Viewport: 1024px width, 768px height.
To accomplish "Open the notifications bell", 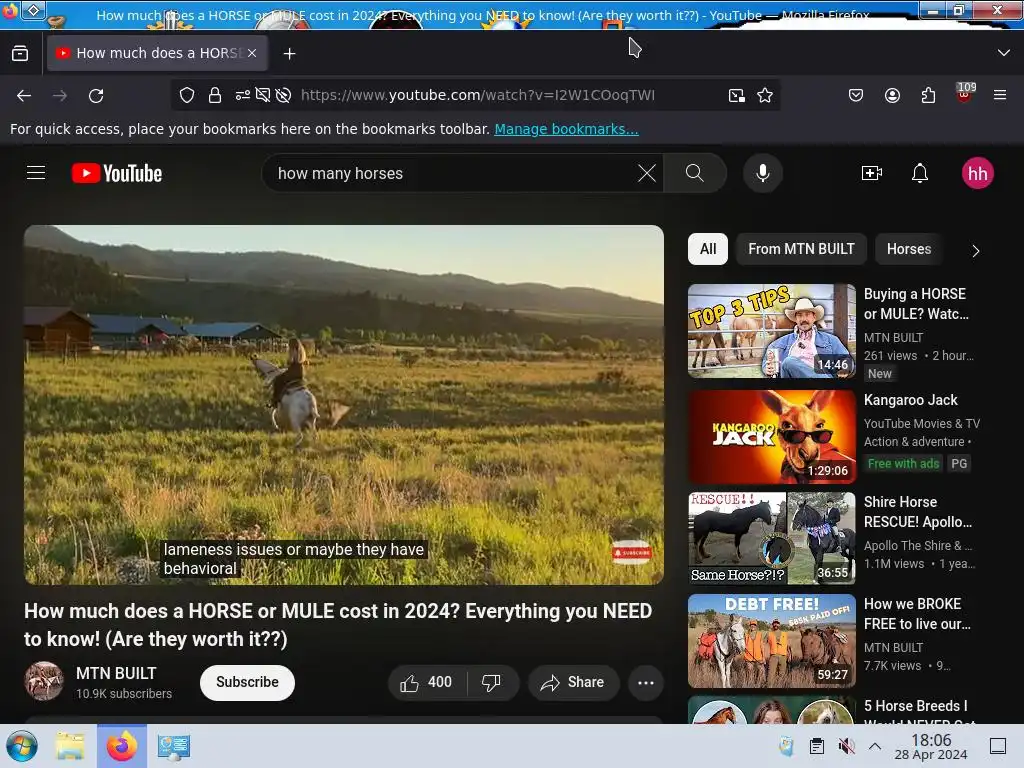I will click(x=920, y=173).
